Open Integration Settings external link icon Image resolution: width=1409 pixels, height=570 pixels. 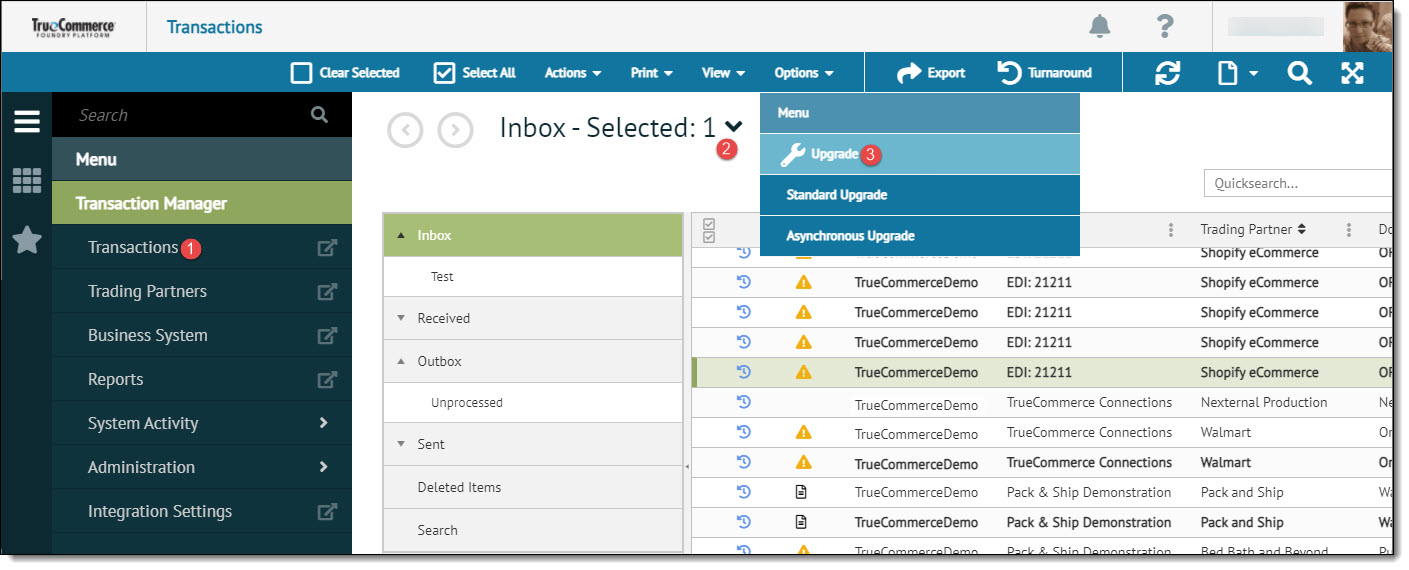click(x=327, y=512)
